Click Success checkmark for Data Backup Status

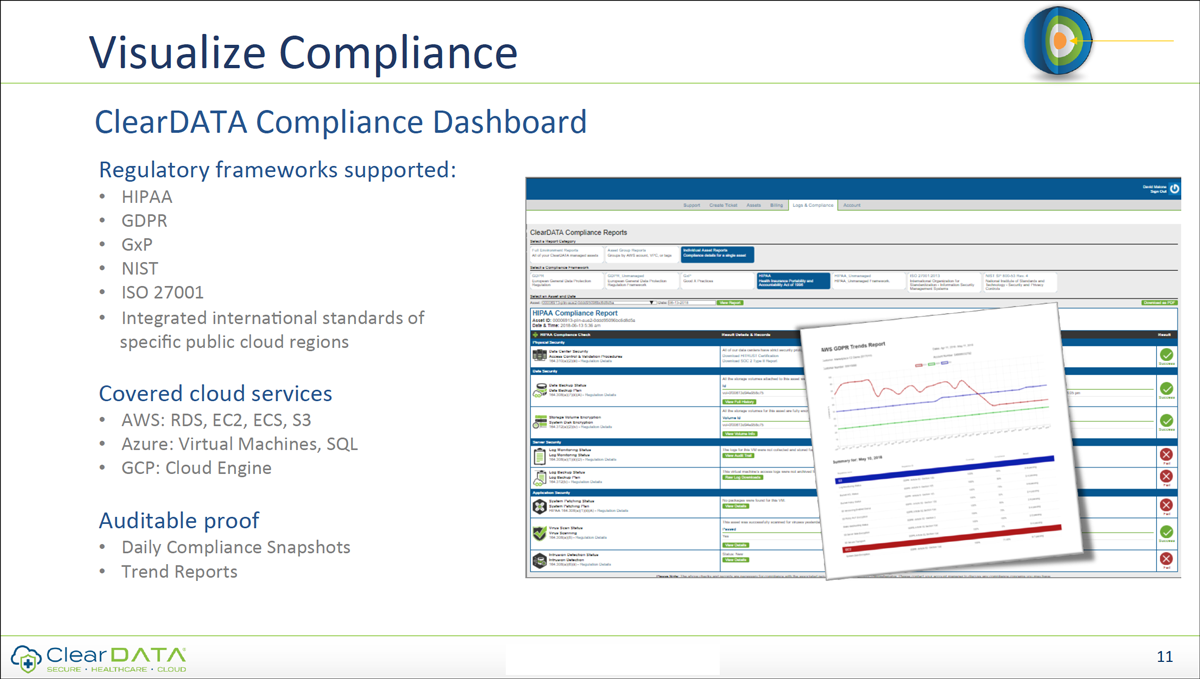point(1166,388)
